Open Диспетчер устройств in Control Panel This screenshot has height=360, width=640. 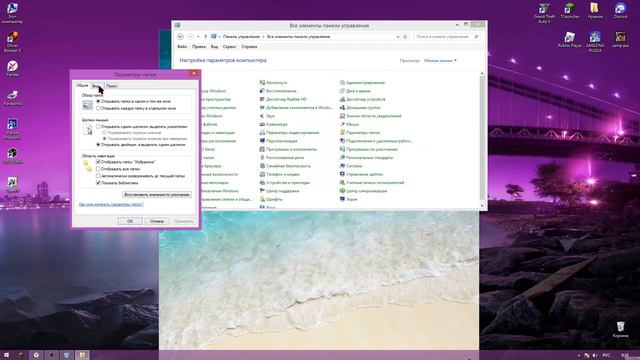(362, 99)
